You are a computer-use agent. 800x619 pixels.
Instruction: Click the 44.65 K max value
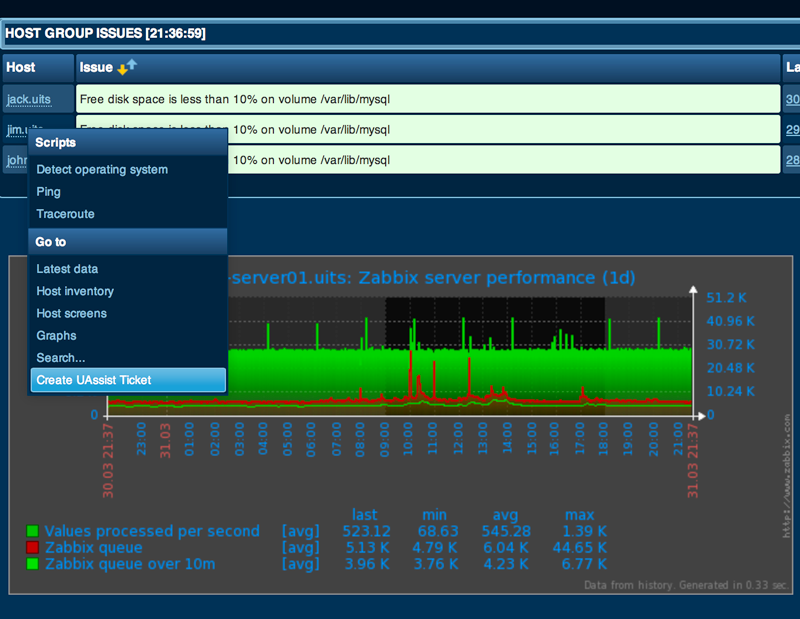click(x=580, y=548)
